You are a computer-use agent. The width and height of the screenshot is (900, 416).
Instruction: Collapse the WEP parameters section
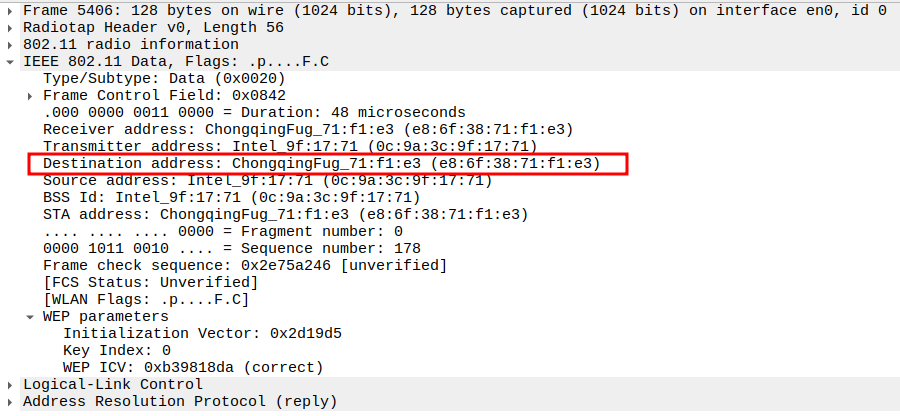click(31, 316)
